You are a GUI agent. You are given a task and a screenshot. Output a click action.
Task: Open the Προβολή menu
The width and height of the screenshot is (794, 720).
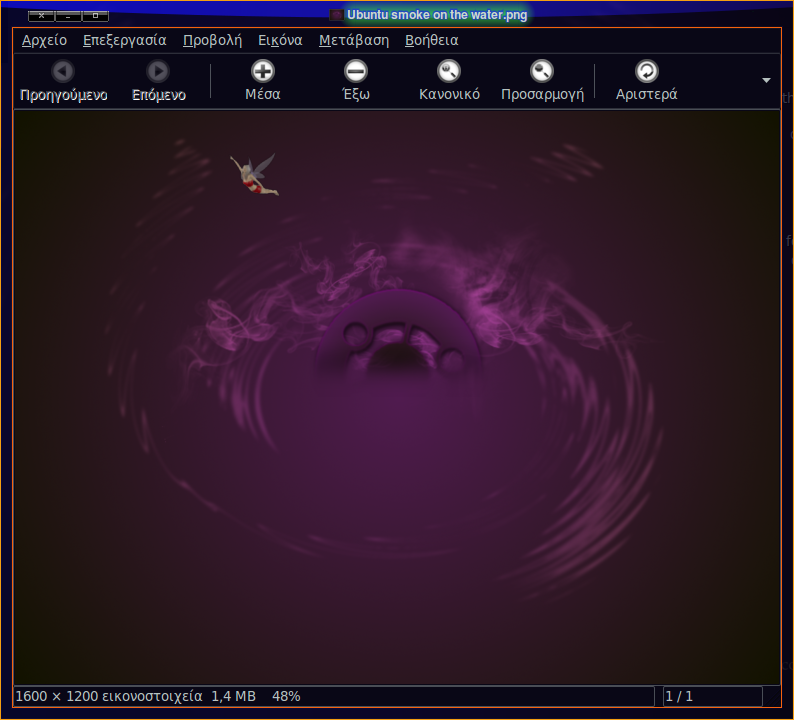212,41
